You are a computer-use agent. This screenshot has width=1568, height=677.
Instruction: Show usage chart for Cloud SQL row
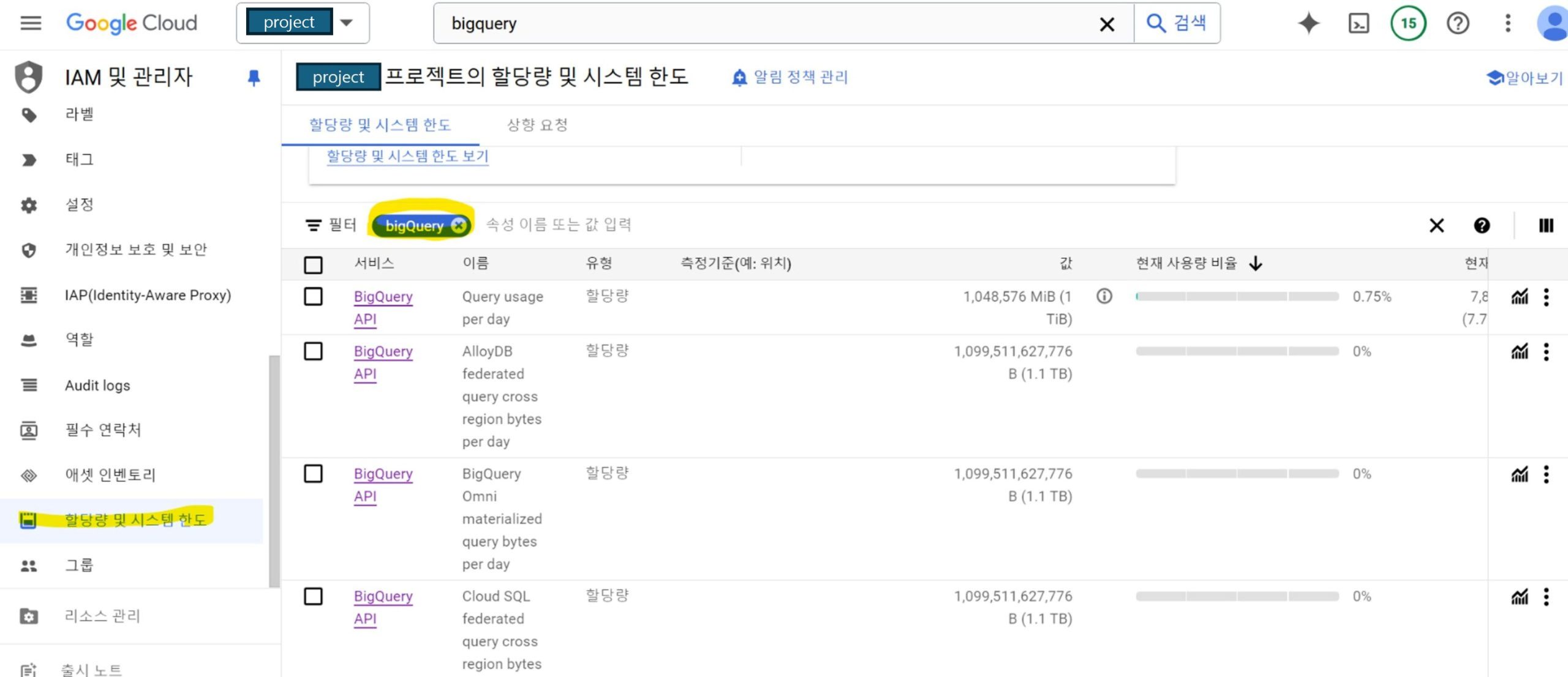[1520, 596]
